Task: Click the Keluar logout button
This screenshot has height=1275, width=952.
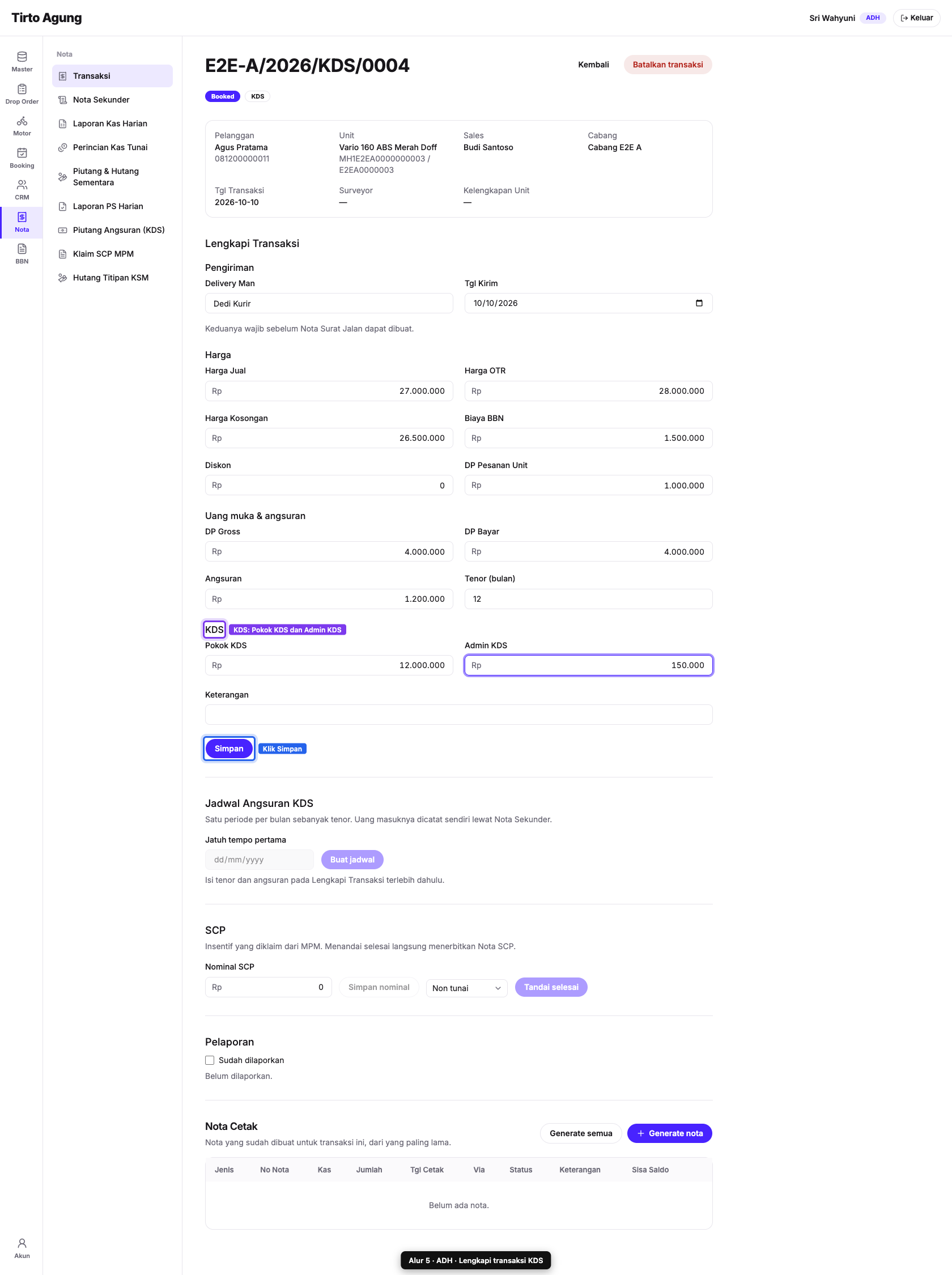Action: click(x=916, y=18)
